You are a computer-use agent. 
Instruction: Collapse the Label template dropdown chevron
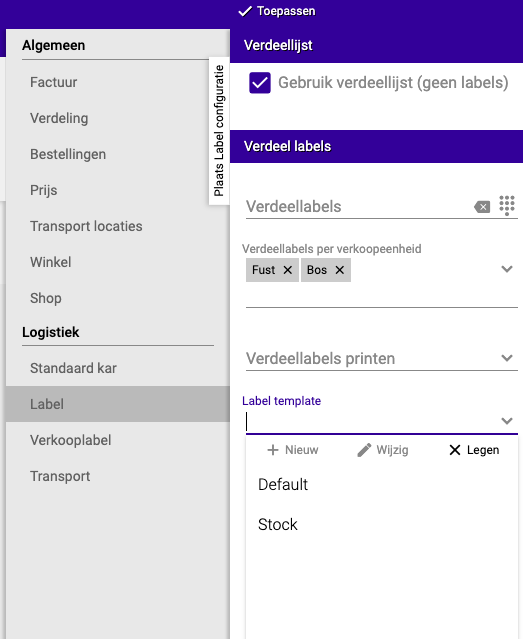click(x=507, y=421)
